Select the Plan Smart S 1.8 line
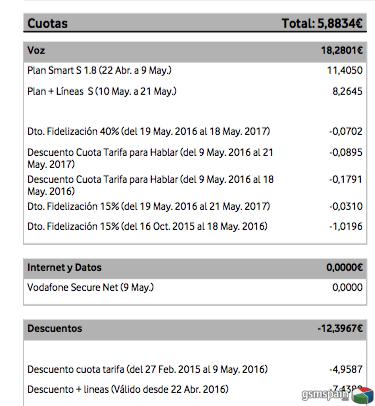 pyautogui.click(x=195, y=70)
